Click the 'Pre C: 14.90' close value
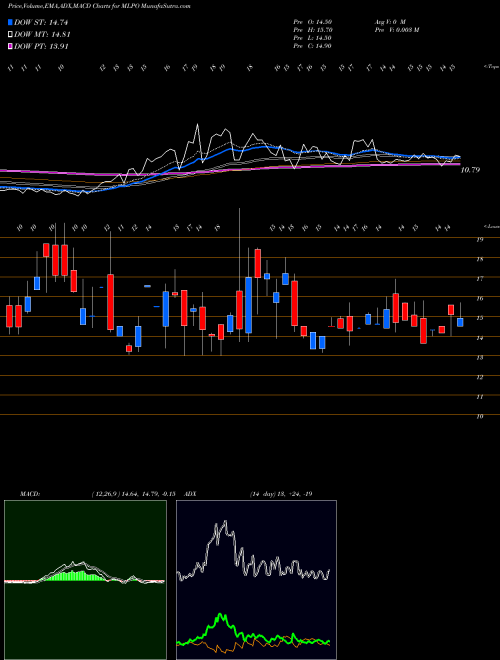Screen dimensions: 500x660 point(312,46)
